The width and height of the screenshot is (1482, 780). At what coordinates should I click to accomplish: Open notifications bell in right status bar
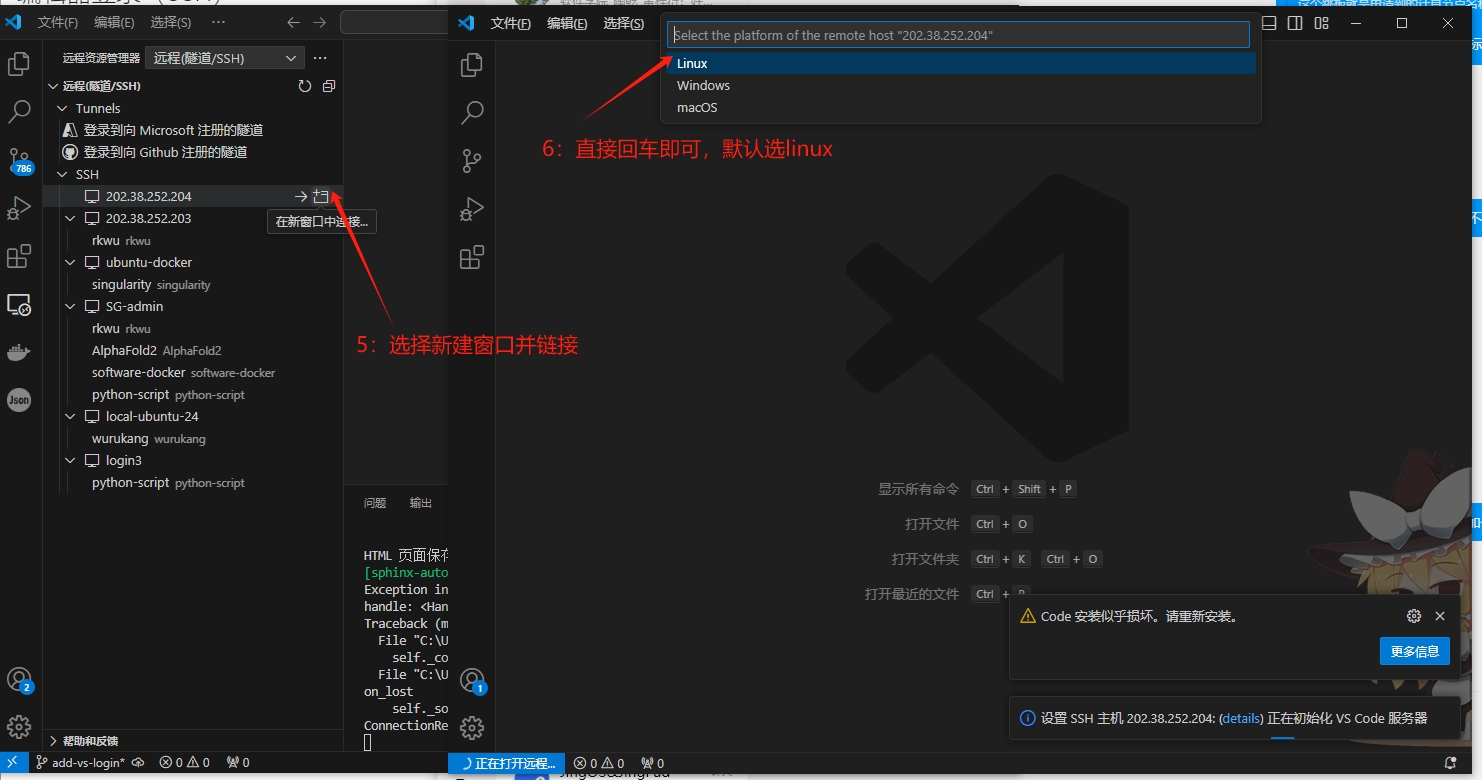(x=1451, y=763)
